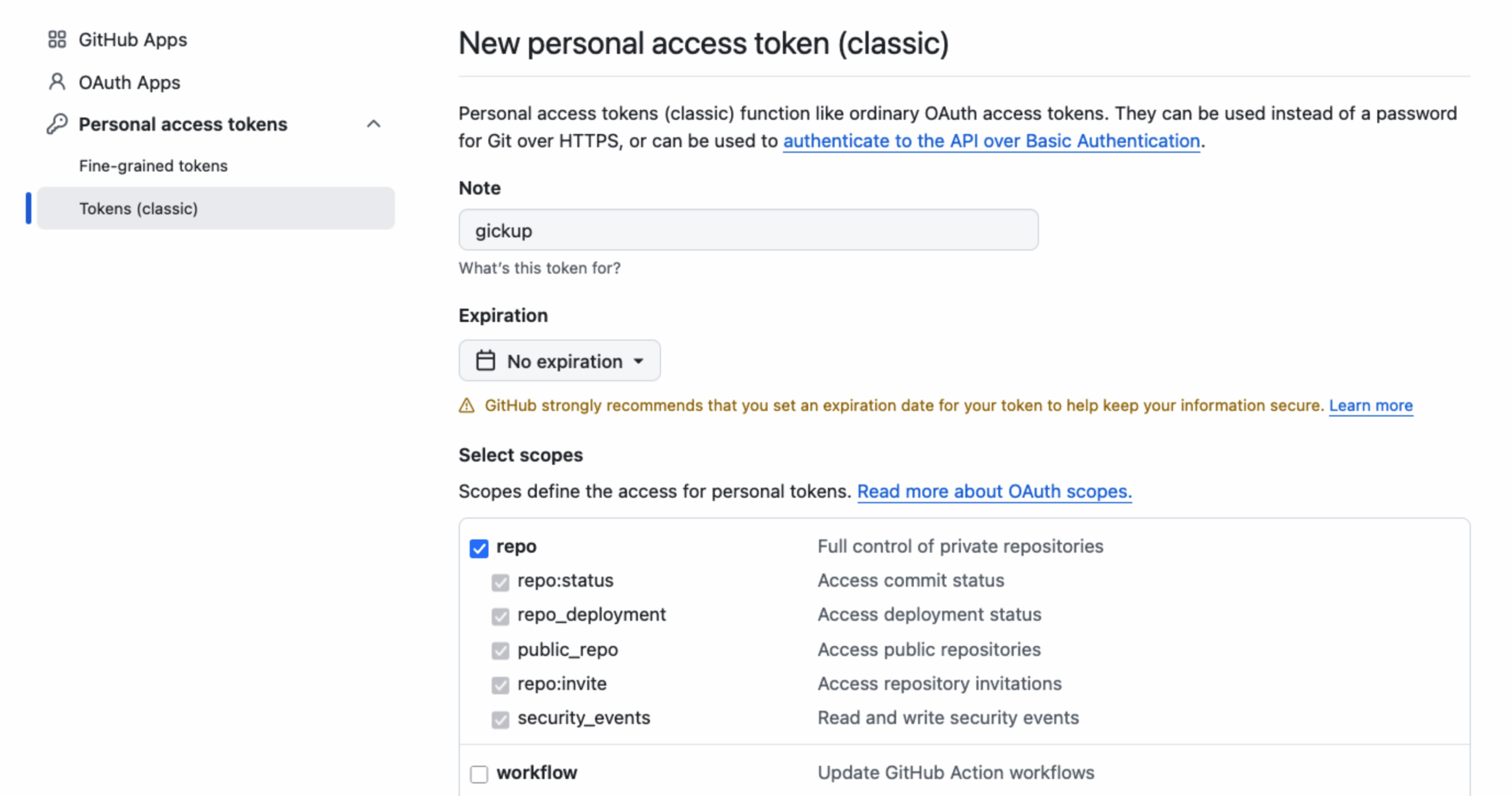This screenshot has height=796, width=1512.
Task: Click the Note text field containing gickup
Action: pyautogui.click(x=748, y=230)
